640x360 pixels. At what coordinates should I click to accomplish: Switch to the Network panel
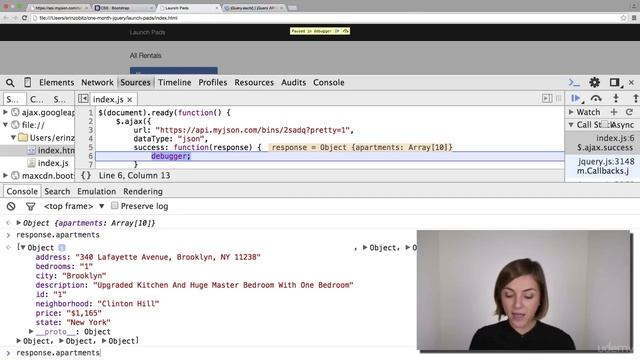point(97,82)
